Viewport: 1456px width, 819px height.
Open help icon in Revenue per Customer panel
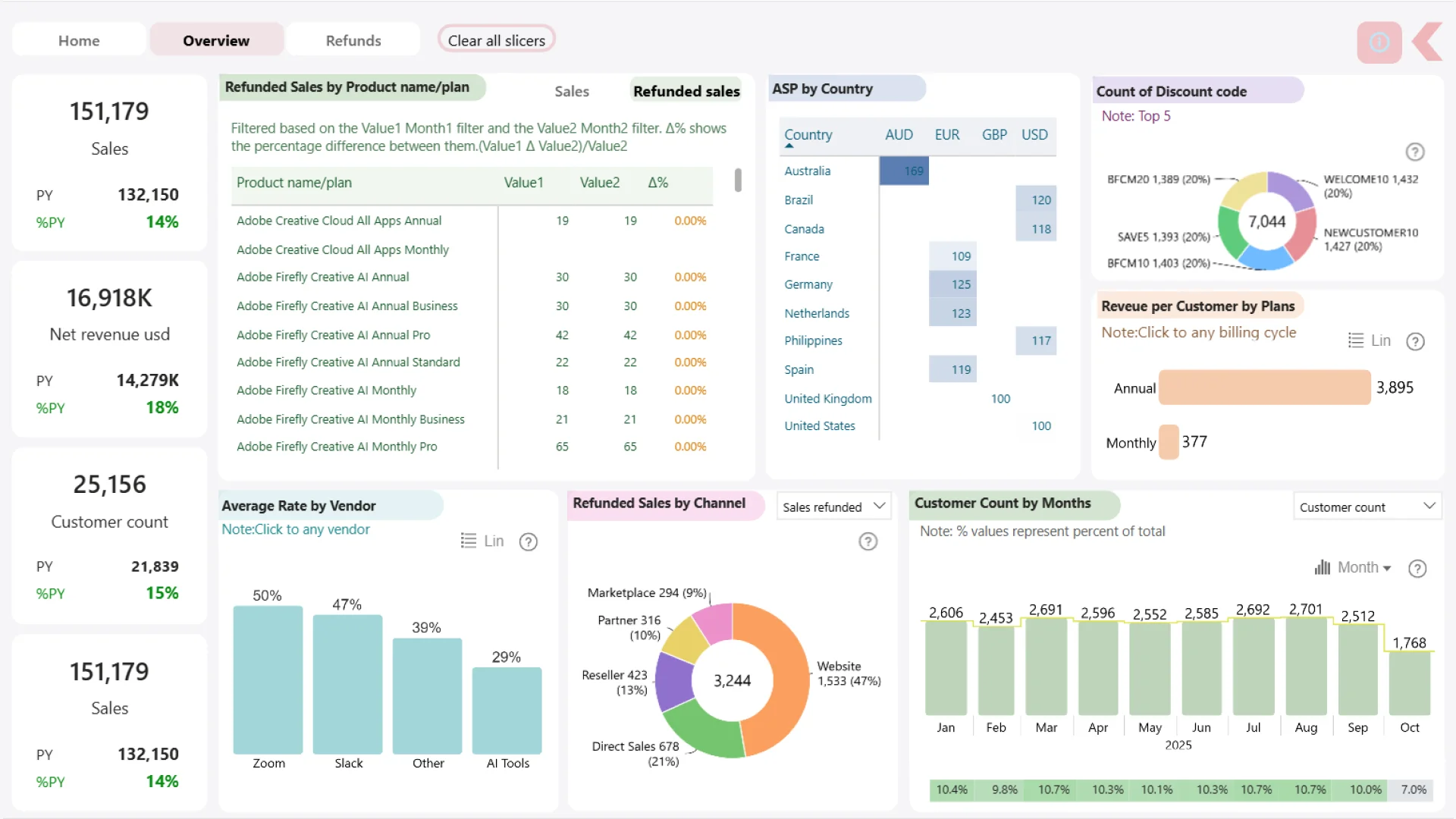click(1414, 342)
